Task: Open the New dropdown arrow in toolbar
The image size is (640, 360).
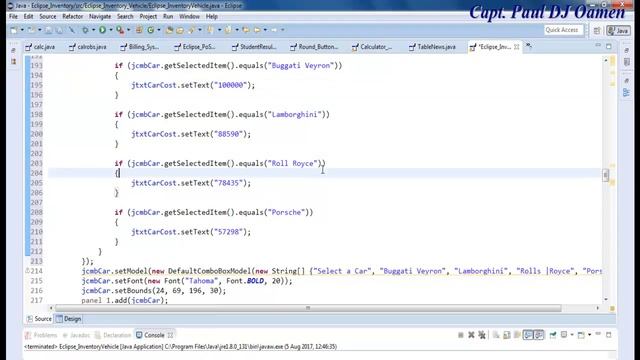Action: click(x=22, y=30)
